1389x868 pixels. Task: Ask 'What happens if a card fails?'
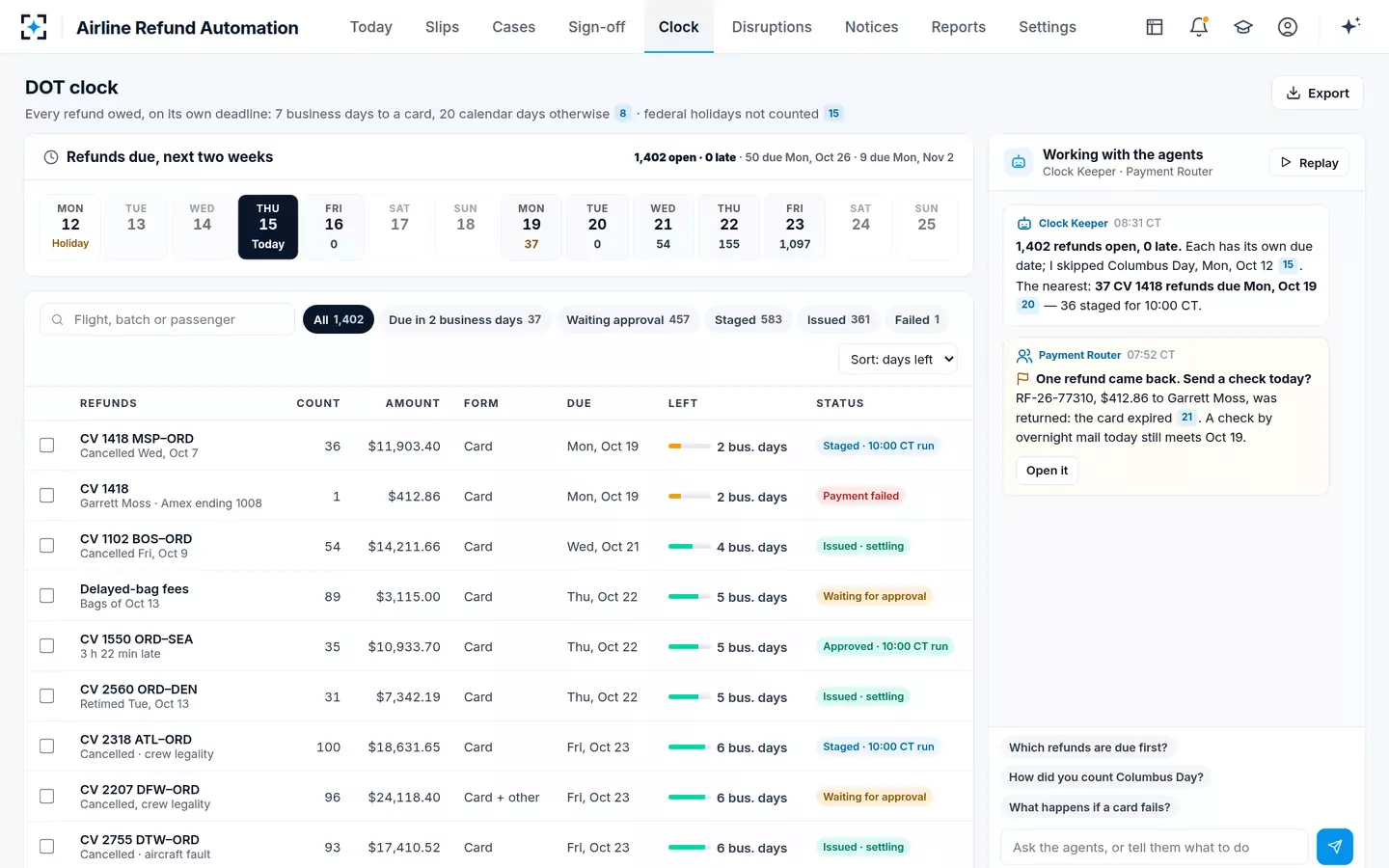tap(1090, 807)
